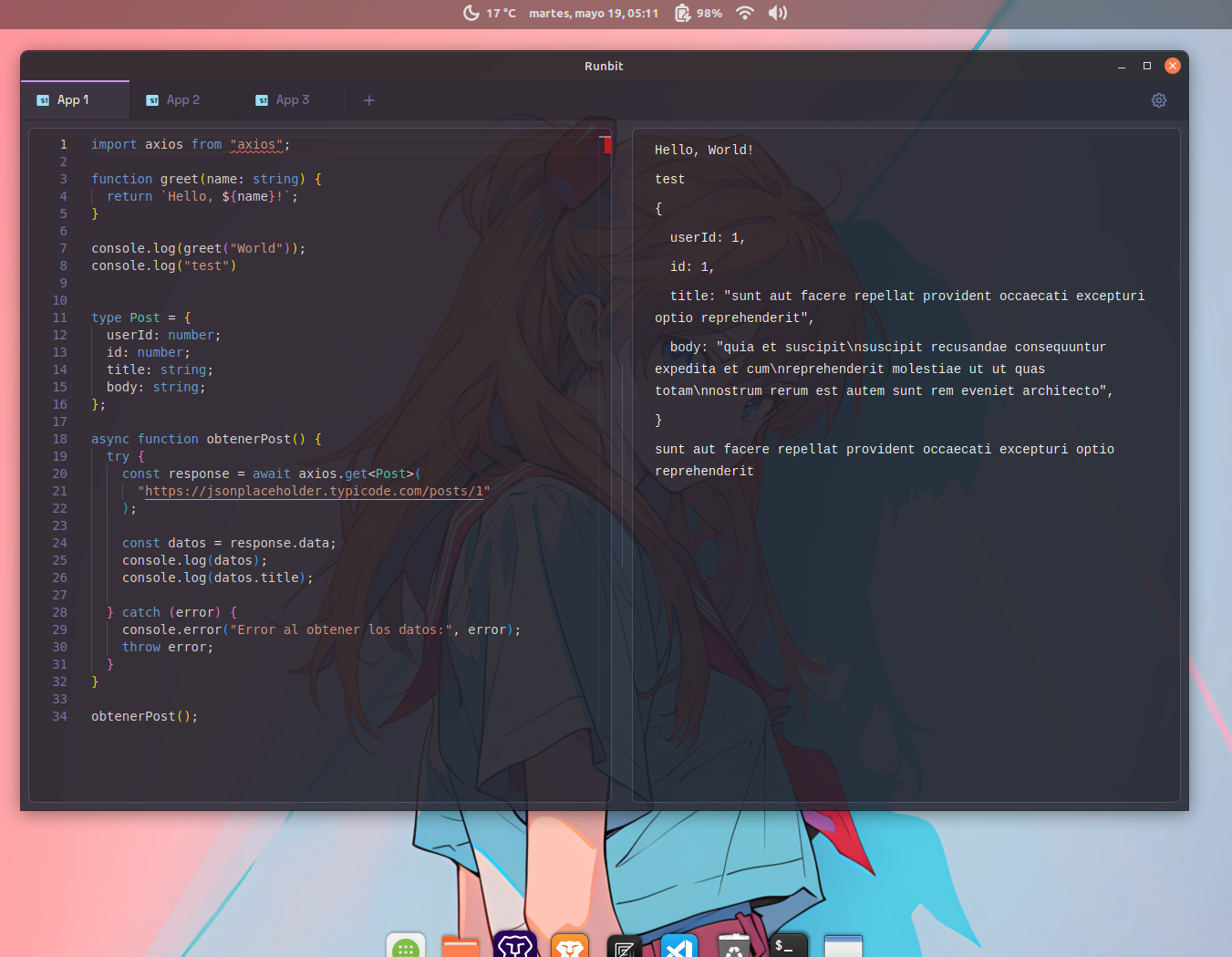The image size is (1232, 957).
Task: Click console.log("test") on line 8
Action: point(164,265)
